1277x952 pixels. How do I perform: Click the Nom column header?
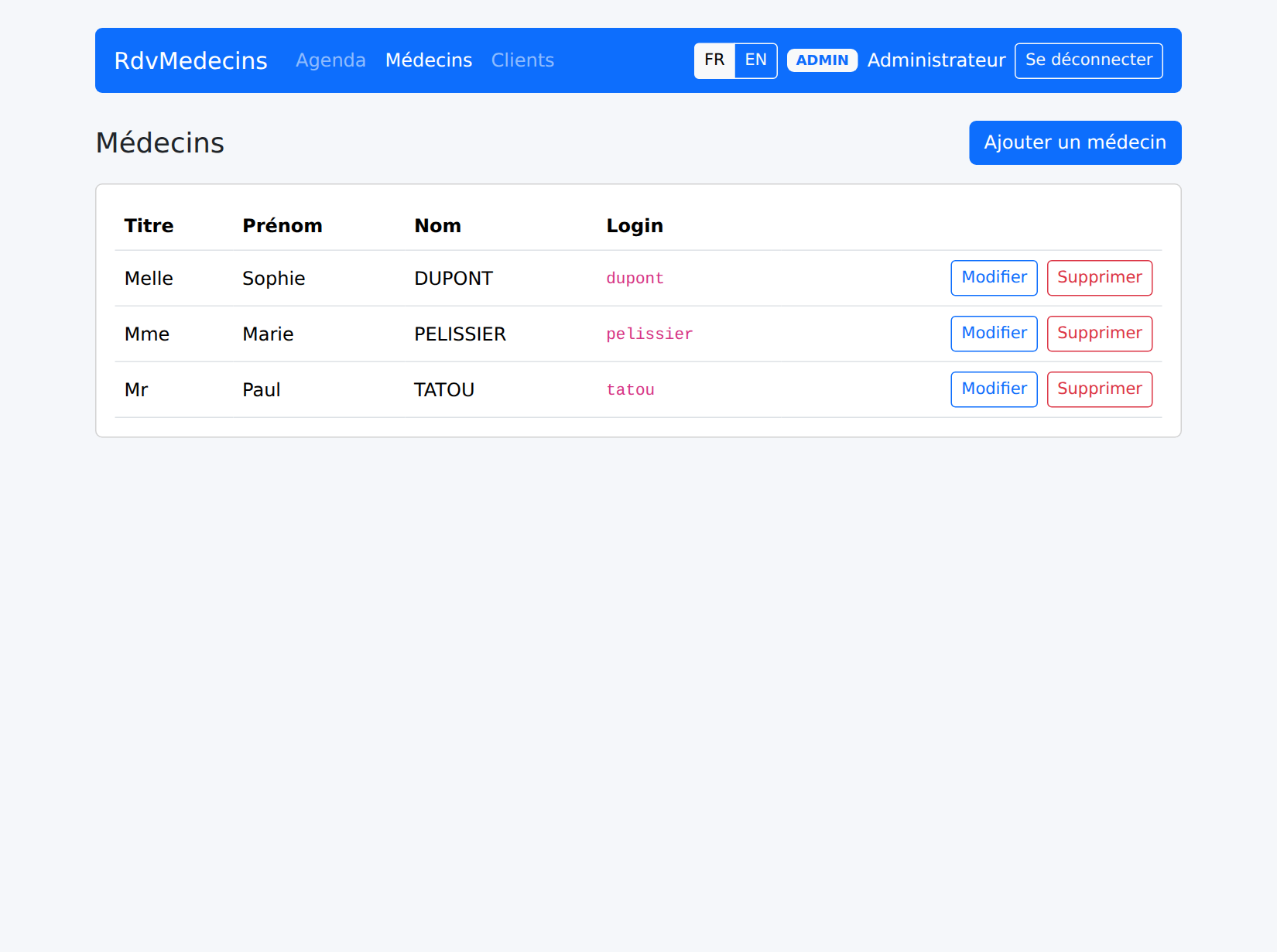coord(438,226)
